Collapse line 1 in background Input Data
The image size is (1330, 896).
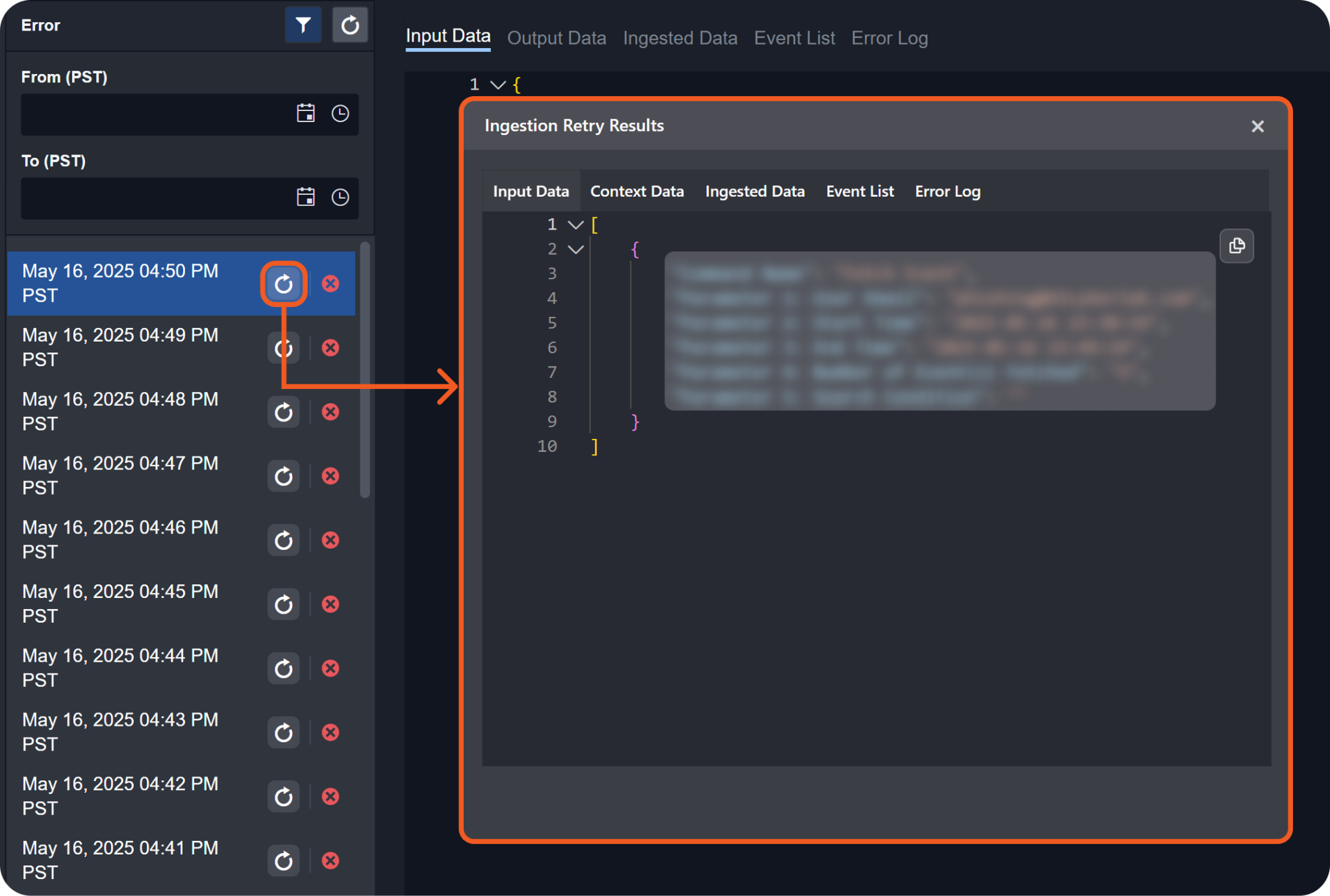(498, 85)
